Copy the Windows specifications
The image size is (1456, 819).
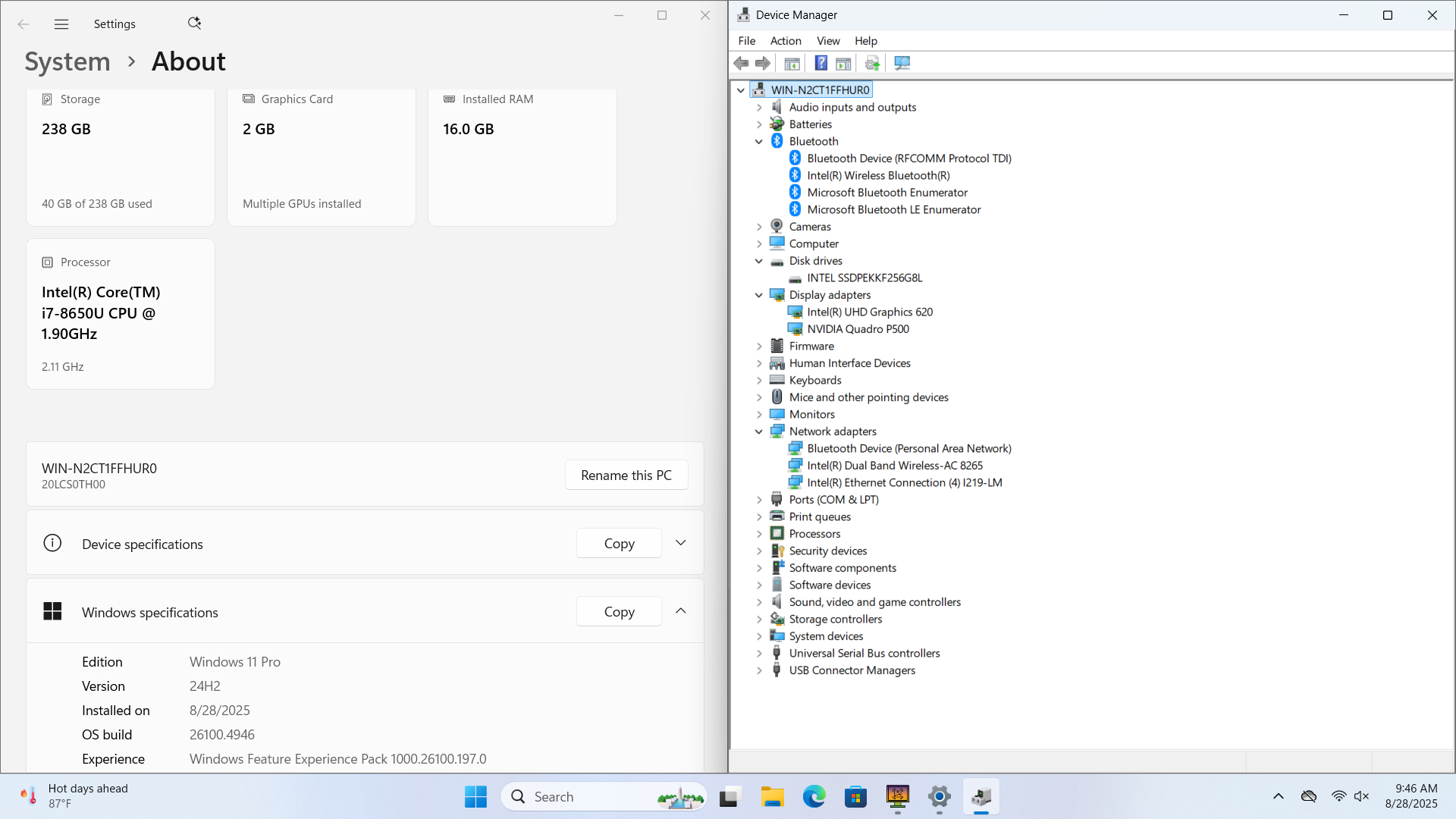coord(619,611)
